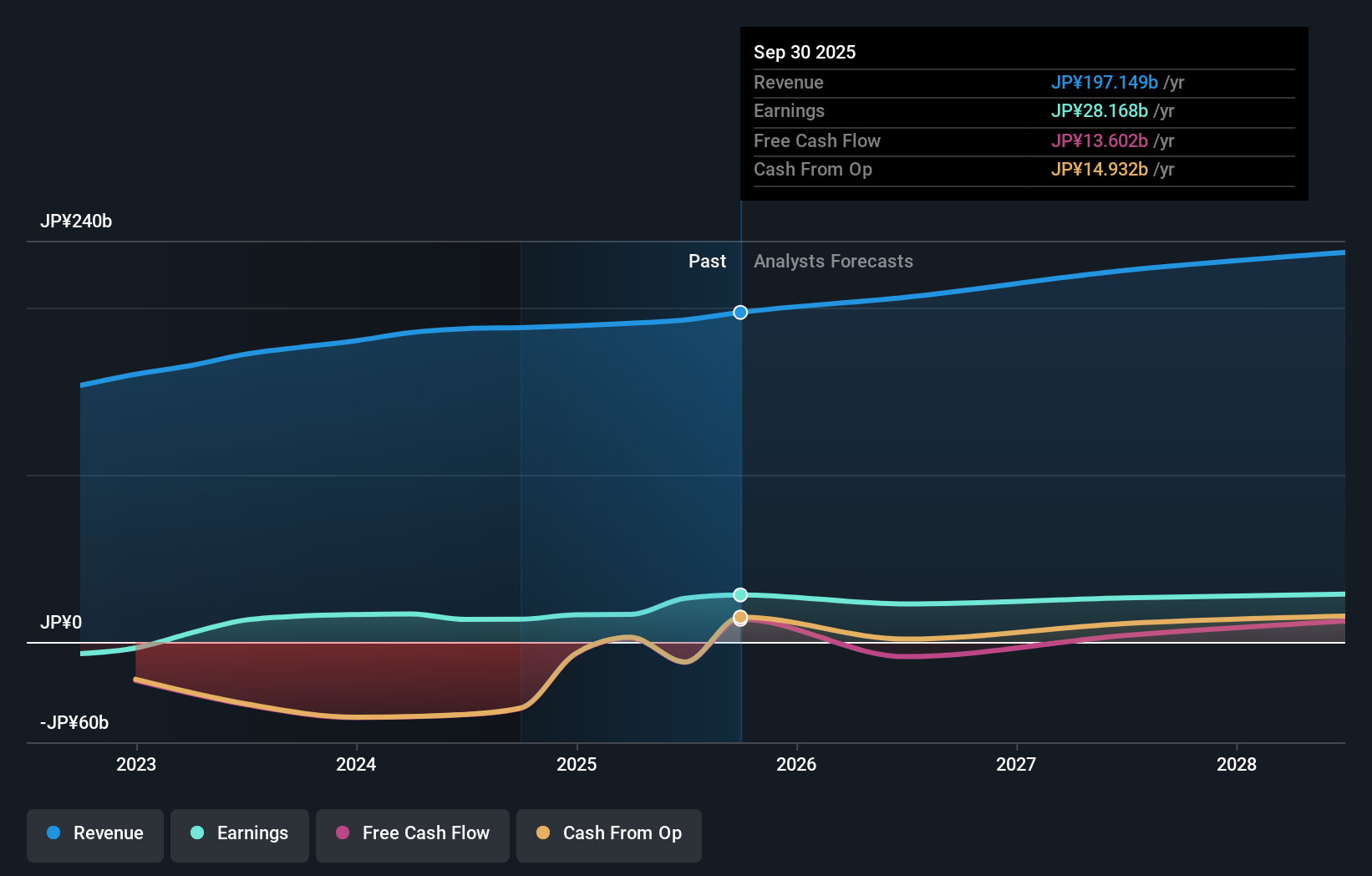Select the blue Revenue data point marker on the chart
The width and height of the screenshot is (1372, 876).
[740, 312]
